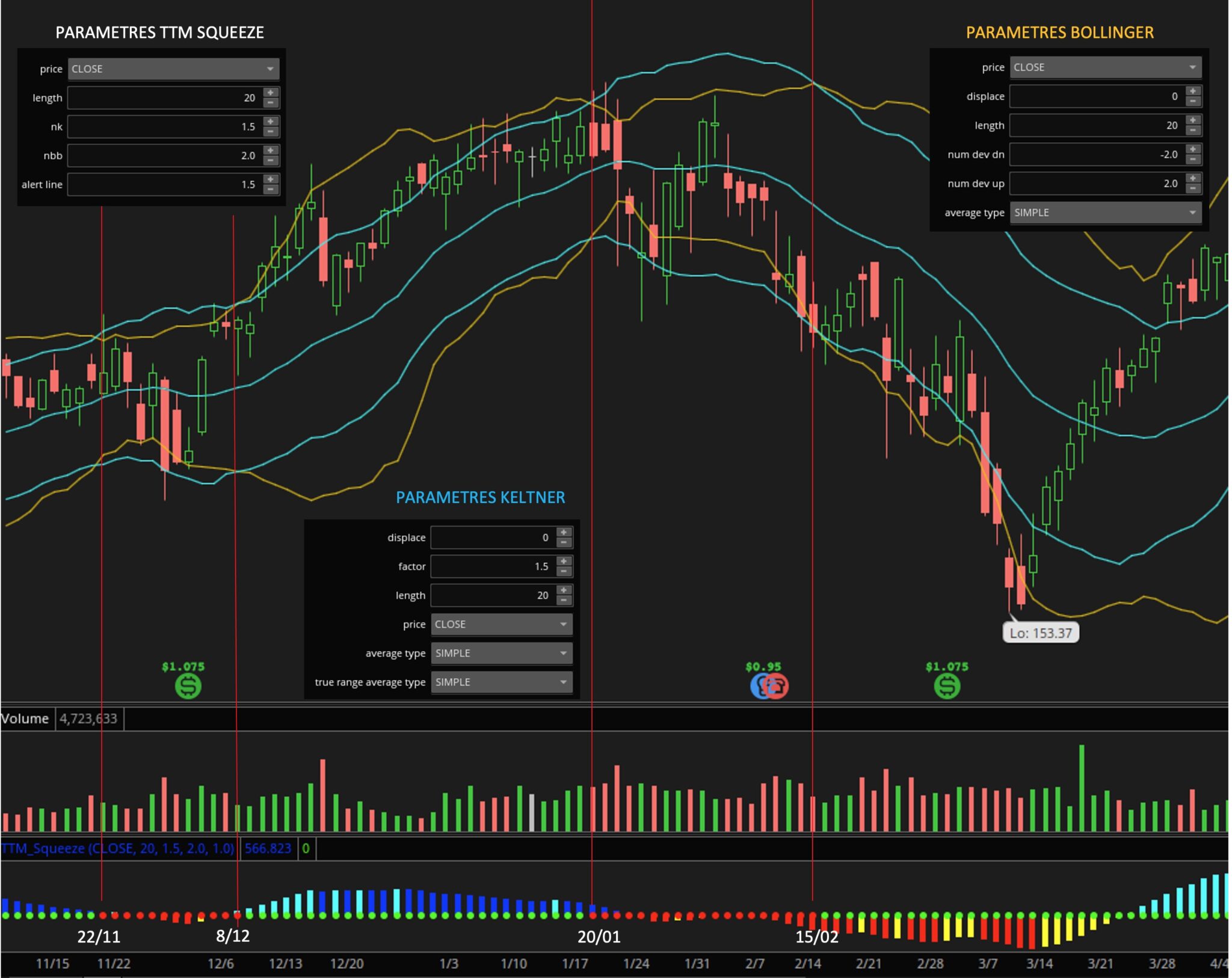Click the Keltner length input field
Image resolution: width=1232 pixels, height=978 pixels.
pyautogui.click(x=493, y=595)
